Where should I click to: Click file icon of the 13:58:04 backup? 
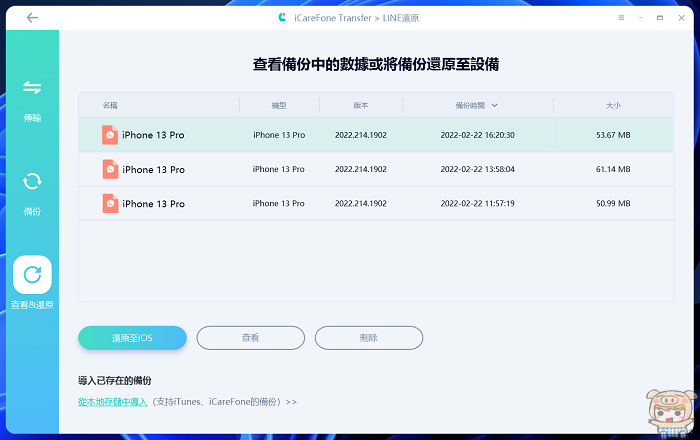point(110,169)
